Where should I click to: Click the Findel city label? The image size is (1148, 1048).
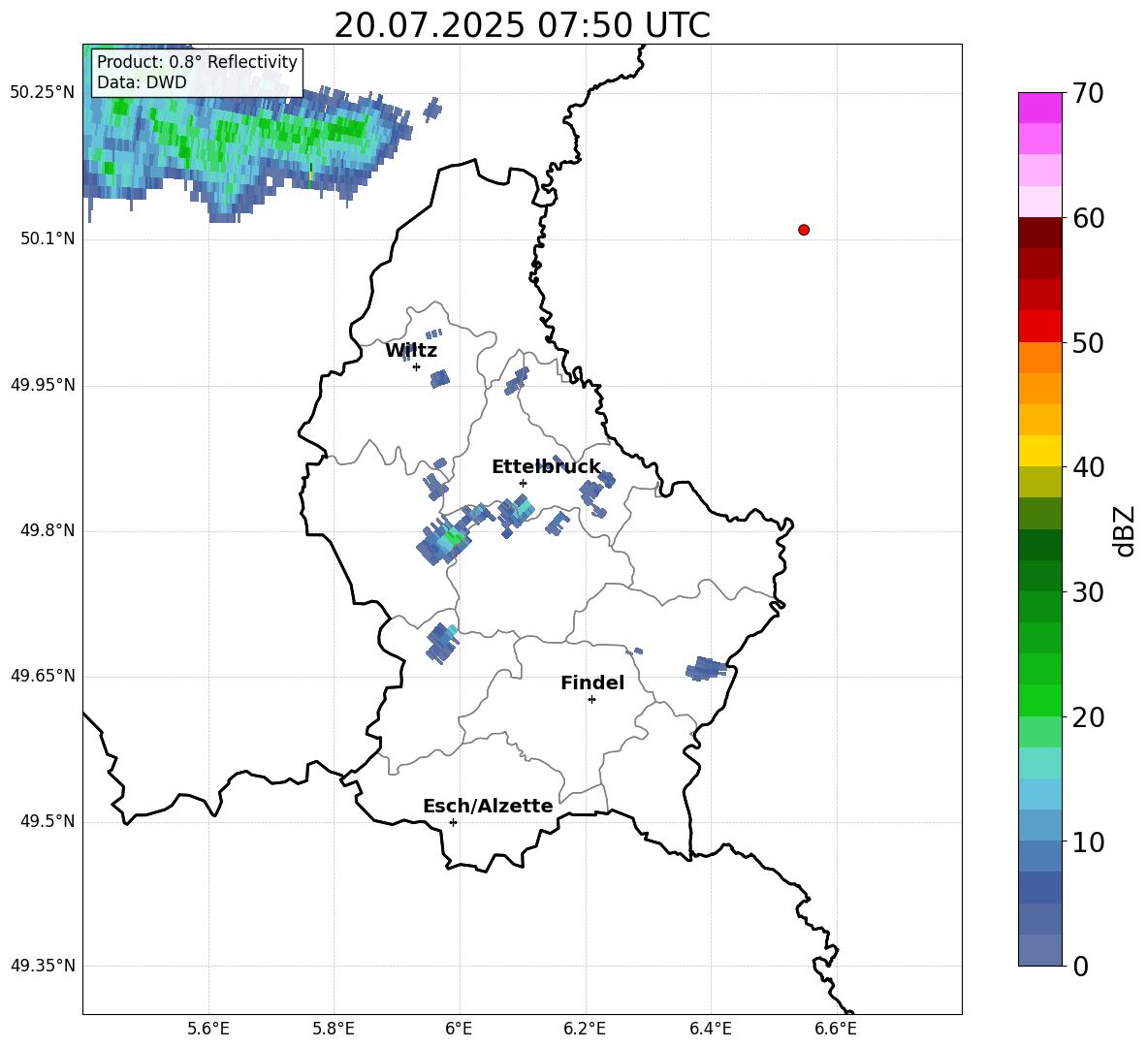point(592,683)
